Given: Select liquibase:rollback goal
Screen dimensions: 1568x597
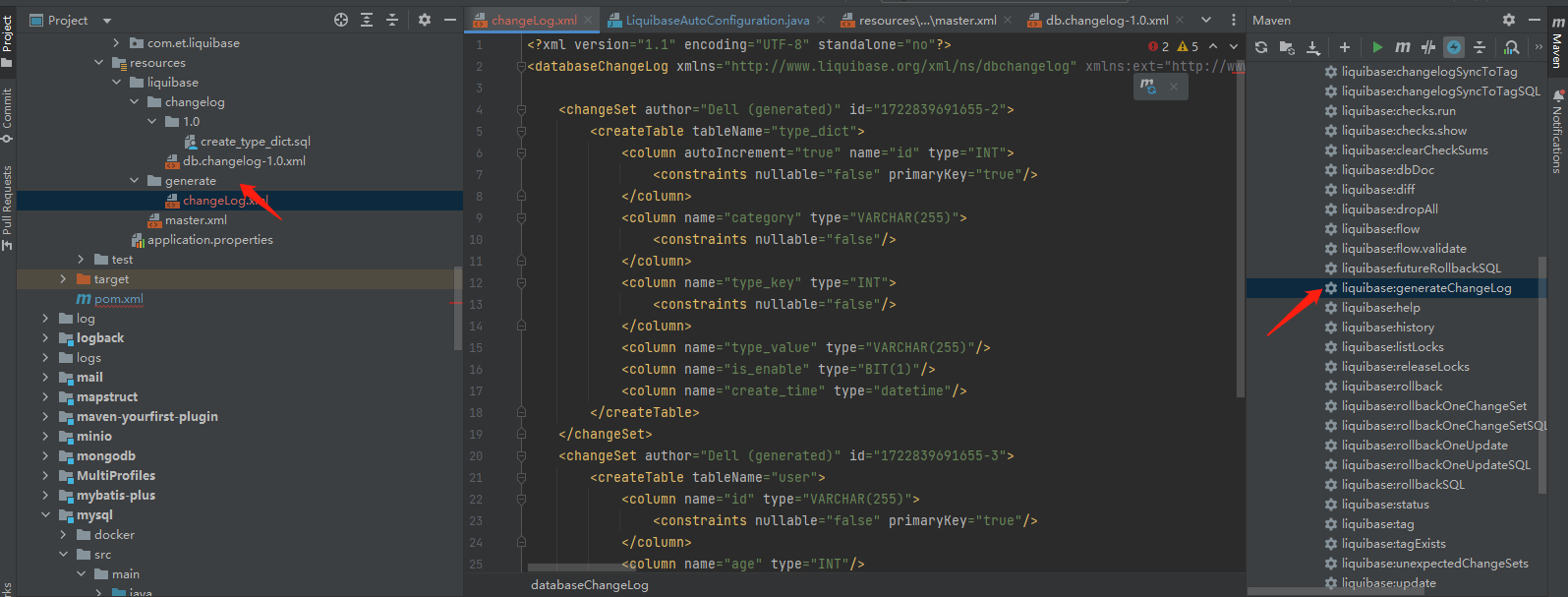Looking at the screenshot, I should (x=1383, y=387).
